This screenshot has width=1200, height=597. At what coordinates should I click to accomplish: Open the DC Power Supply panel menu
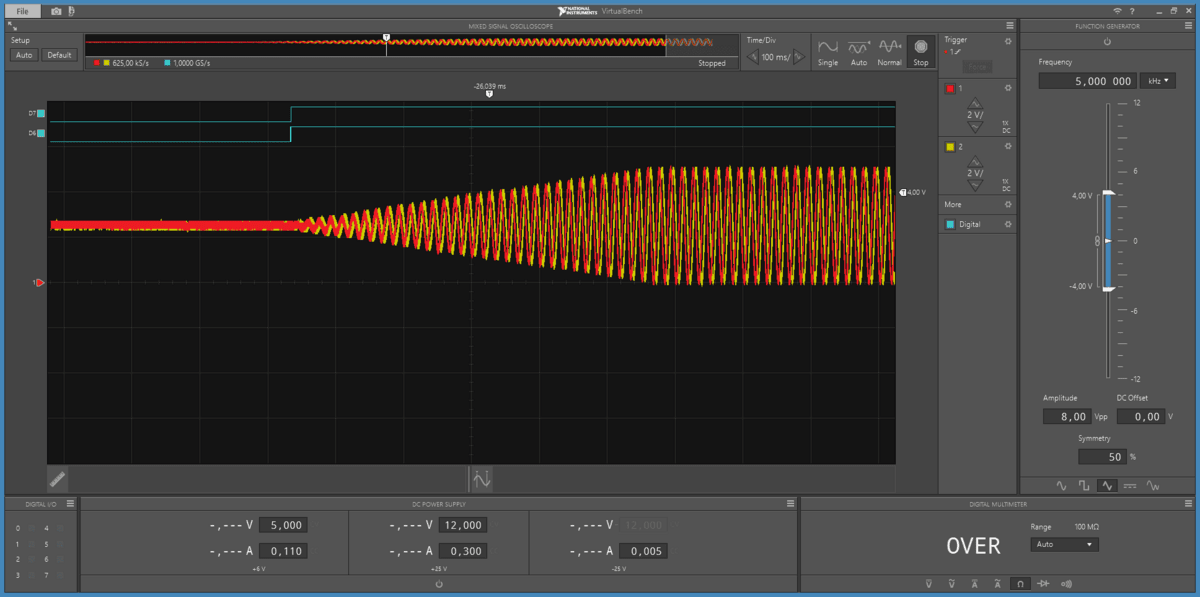(790, 503)
